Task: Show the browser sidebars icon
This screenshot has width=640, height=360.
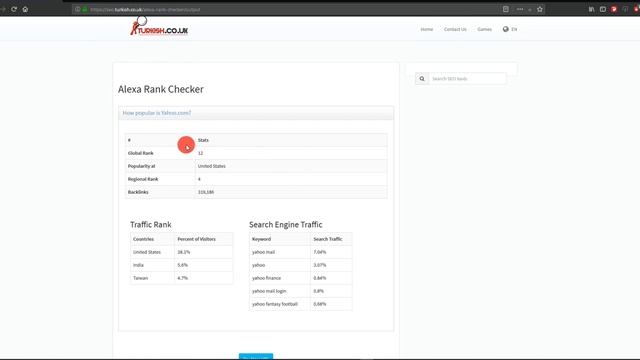Action: [603, 9]
